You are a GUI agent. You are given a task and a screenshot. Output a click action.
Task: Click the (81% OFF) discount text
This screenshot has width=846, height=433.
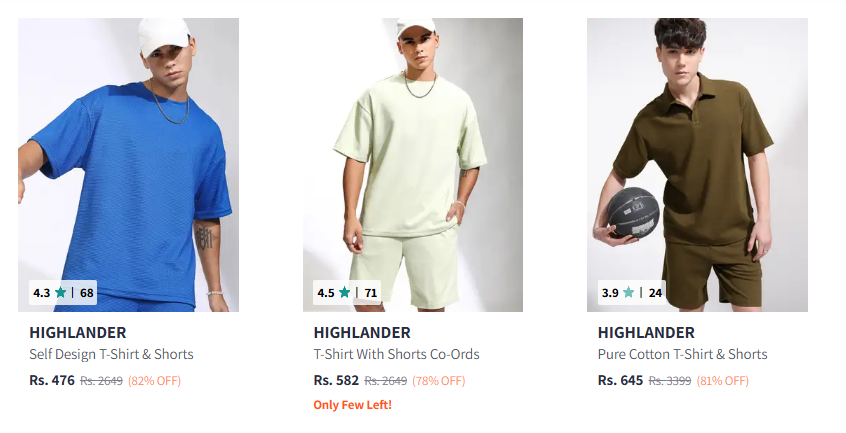(x=722, y=381)
